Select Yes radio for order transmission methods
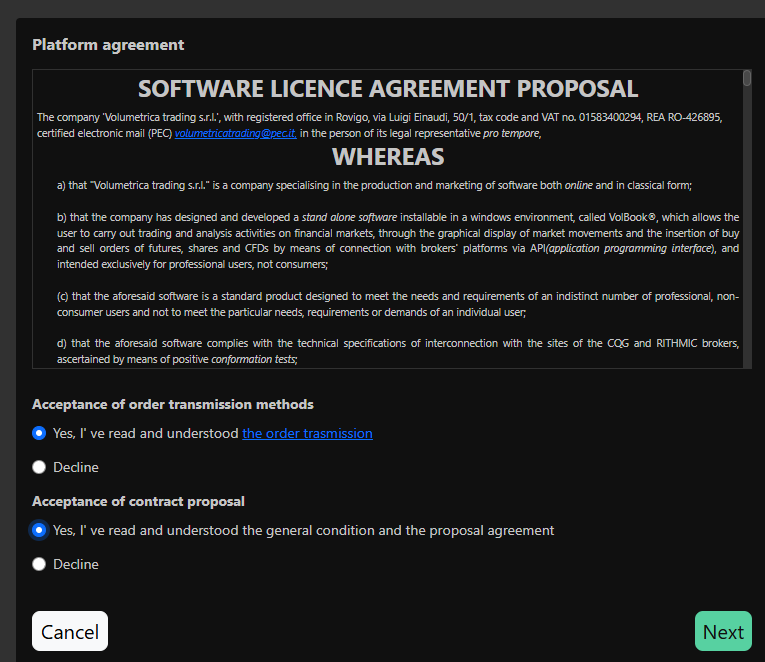765x662 pixels. 39,433
